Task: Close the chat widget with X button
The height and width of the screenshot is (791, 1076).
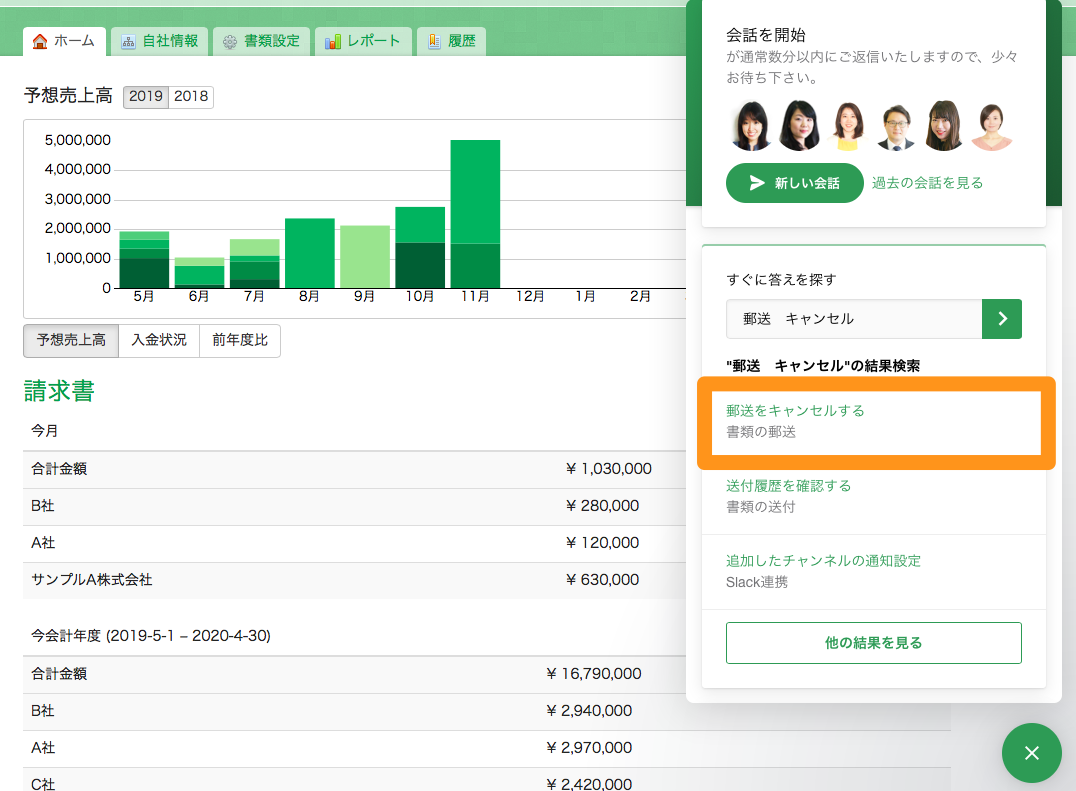Action: coord(1032,753)
